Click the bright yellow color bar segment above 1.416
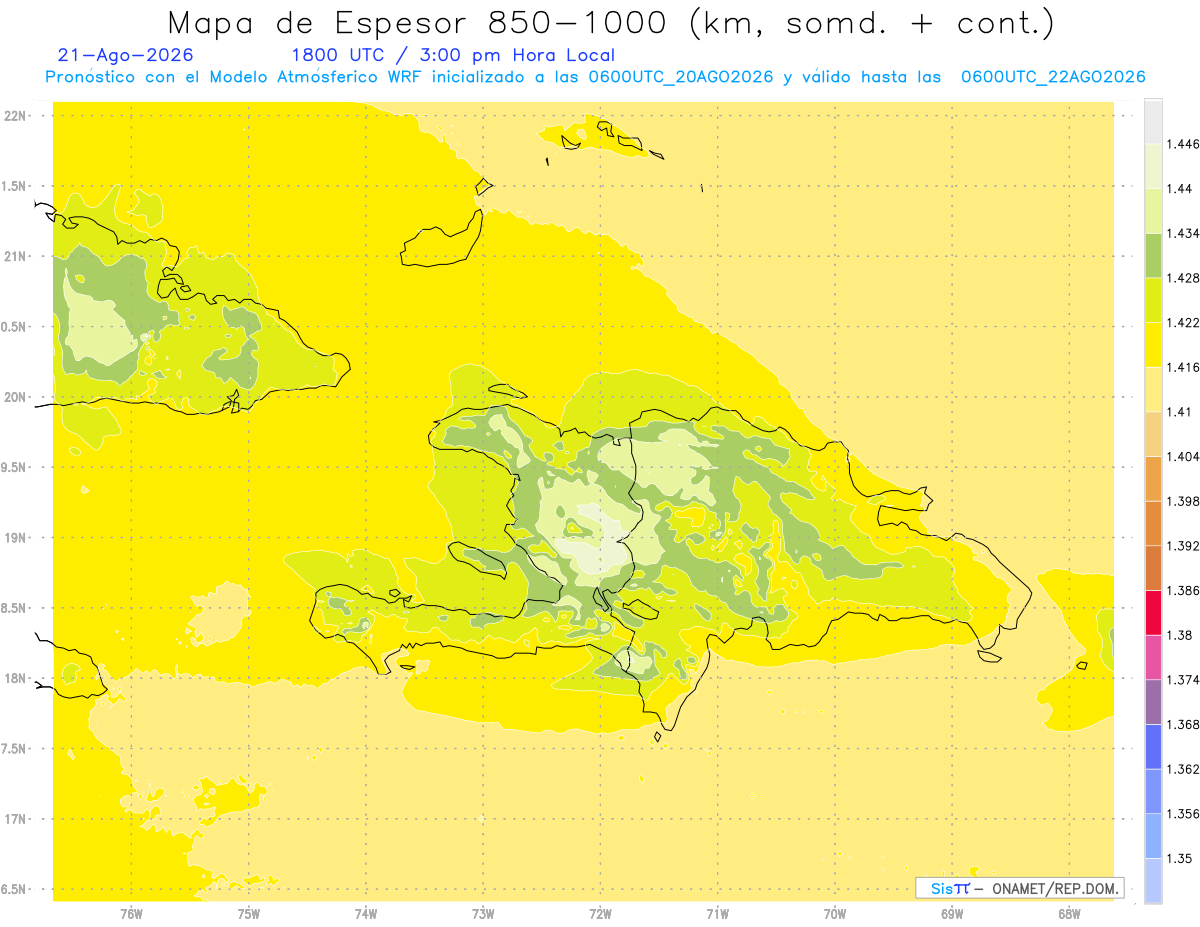The height and width of the screenshot is (927, 1200). (1153, 344)
